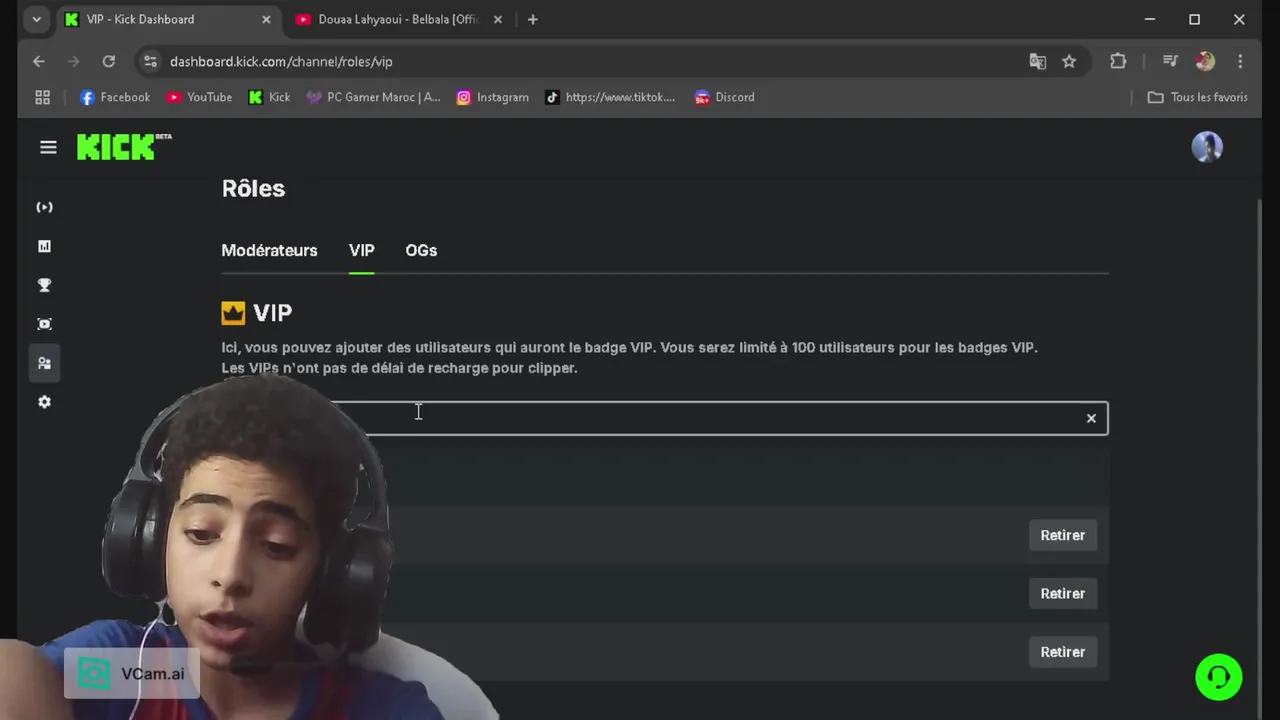Viewport: 1280px width, 720px height.
Task: Open the trophy achievements icon in sidebar
Action: coord(44,285)
